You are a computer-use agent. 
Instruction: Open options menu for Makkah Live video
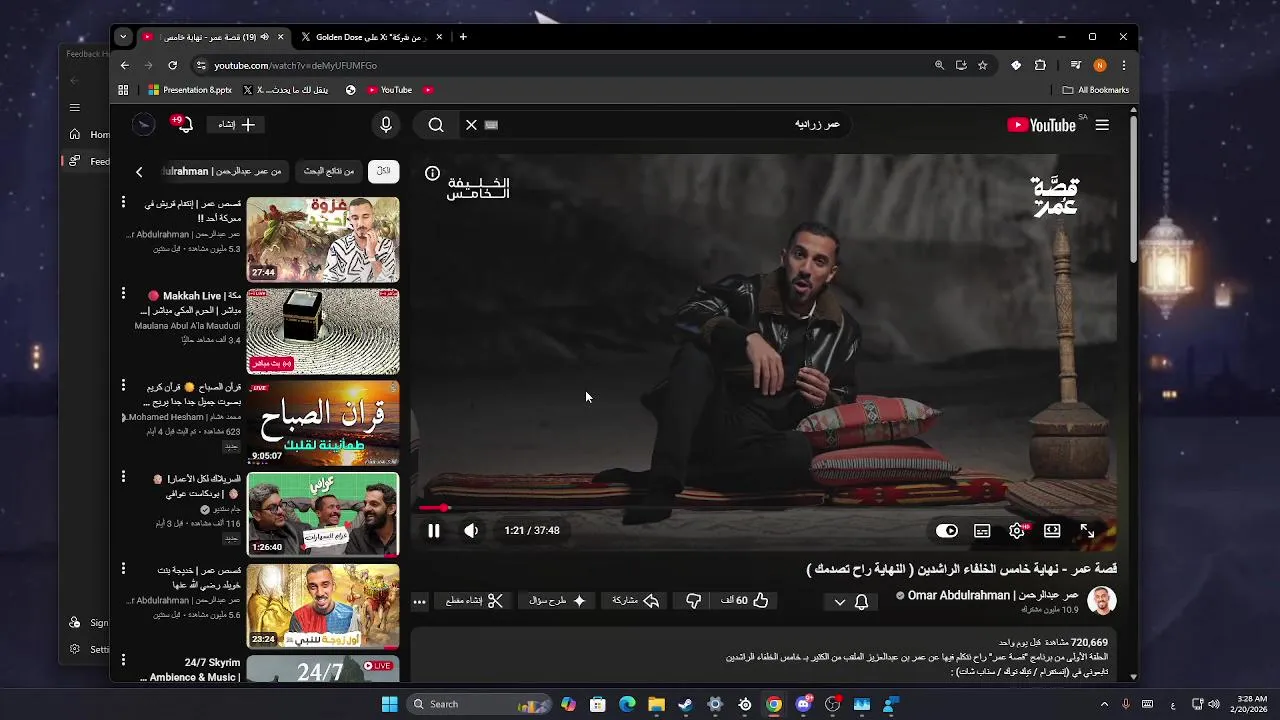(124, 295)
